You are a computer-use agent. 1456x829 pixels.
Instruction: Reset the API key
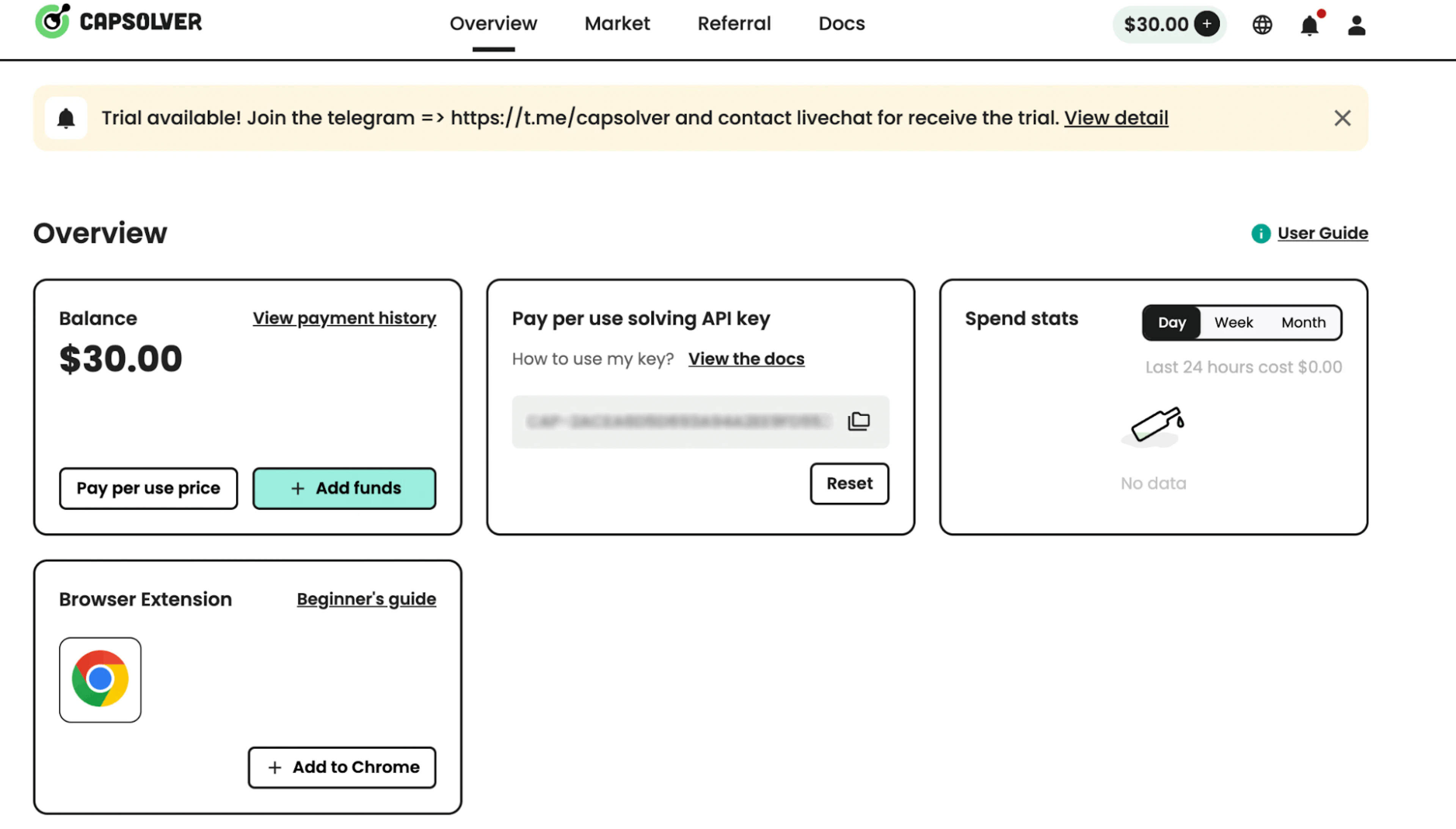click(x=849, y=484)
